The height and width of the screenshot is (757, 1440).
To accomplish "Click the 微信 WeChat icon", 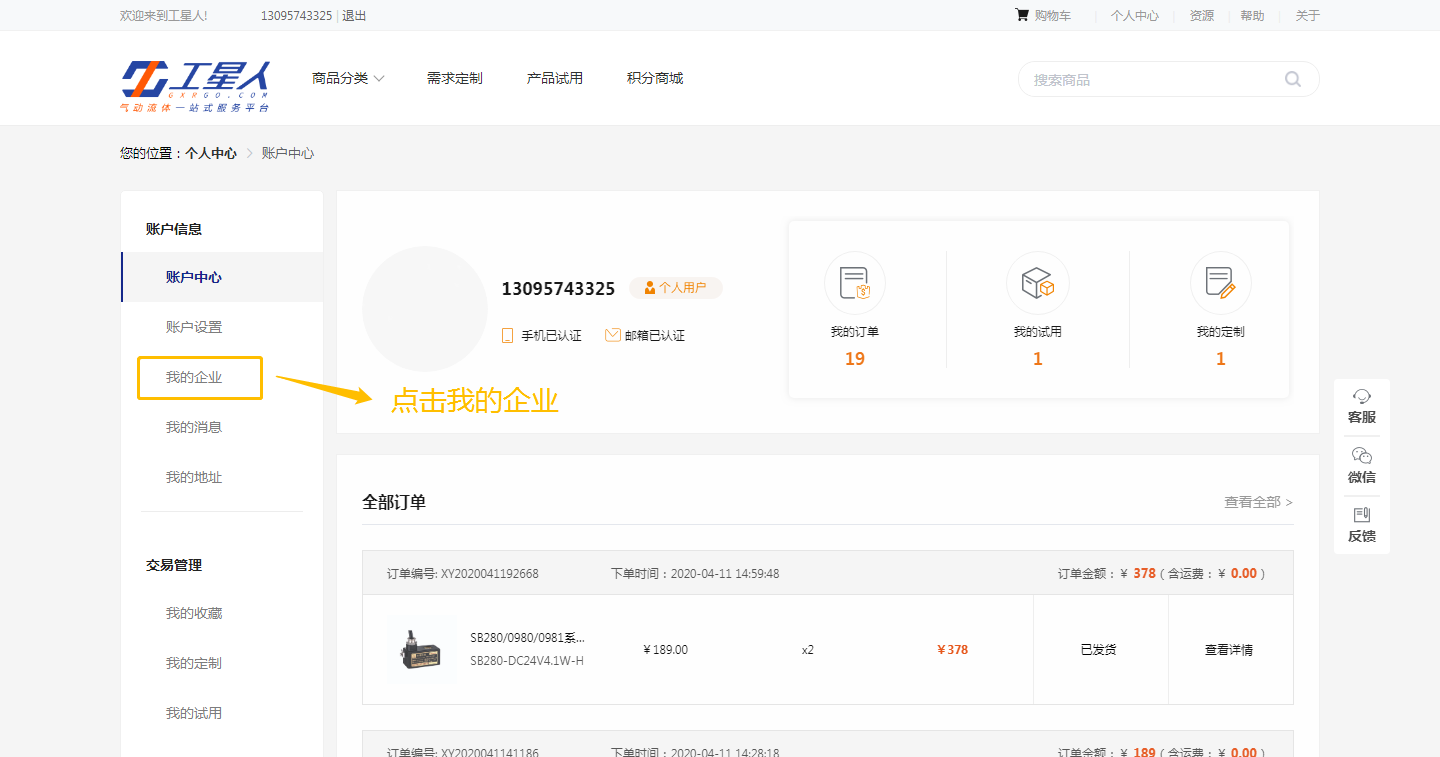I will click(x=1362, y=456).
